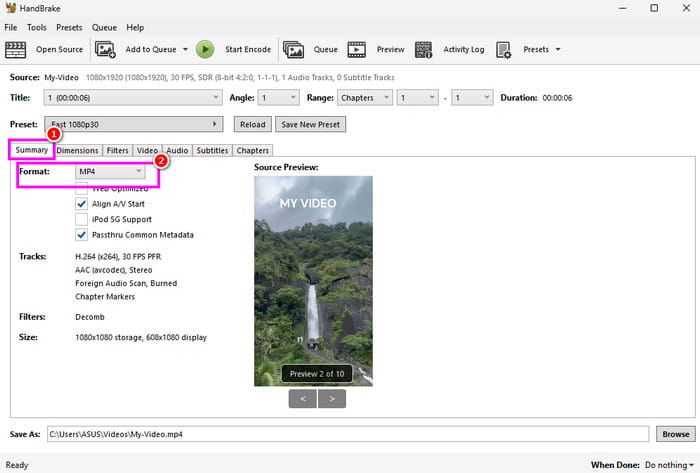Open the When Done dropdown
Viewport: 700px width, 473px height.
pos(669,465)
